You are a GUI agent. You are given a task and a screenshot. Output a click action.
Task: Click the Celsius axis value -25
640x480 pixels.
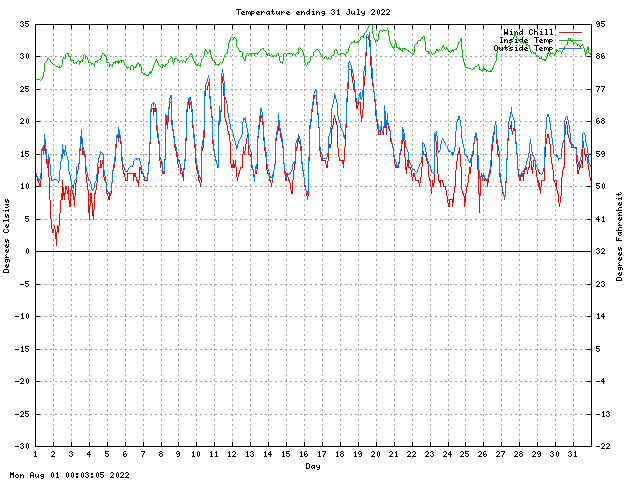(22, 414)
